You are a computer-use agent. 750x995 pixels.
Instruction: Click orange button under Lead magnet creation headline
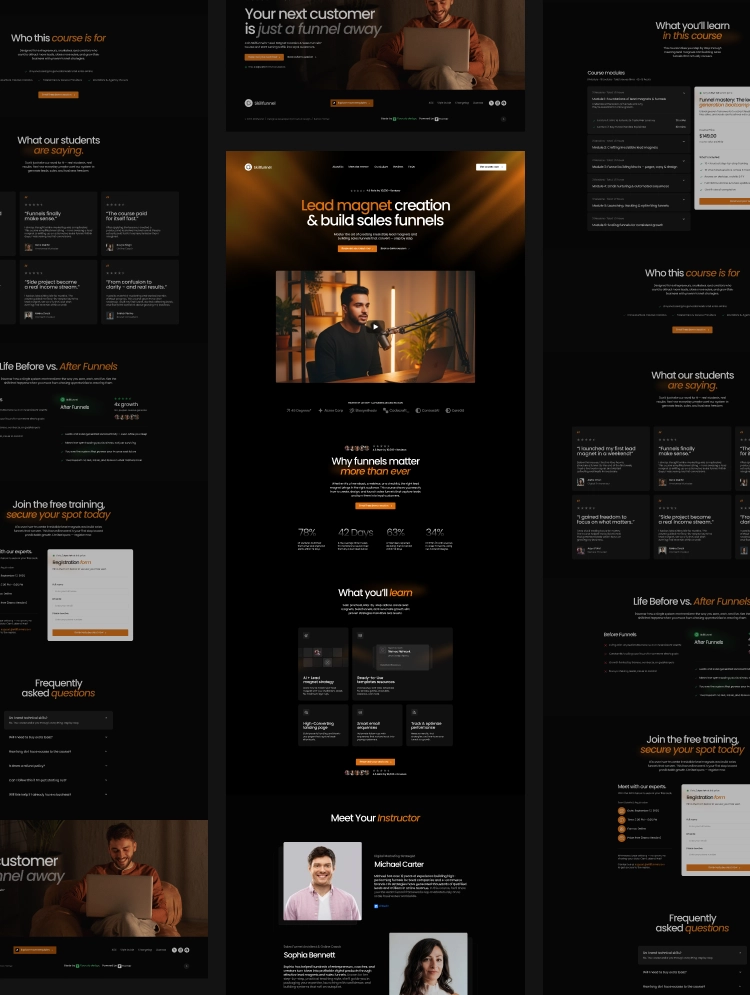point(357,248)
